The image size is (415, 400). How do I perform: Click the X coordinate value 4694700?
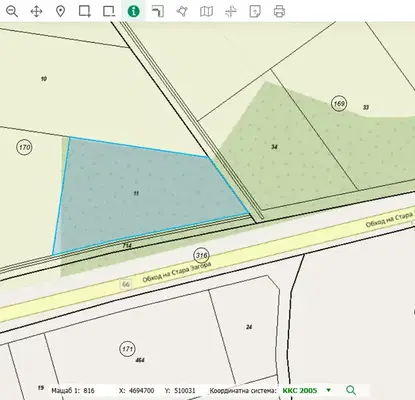tap(141, 391)
